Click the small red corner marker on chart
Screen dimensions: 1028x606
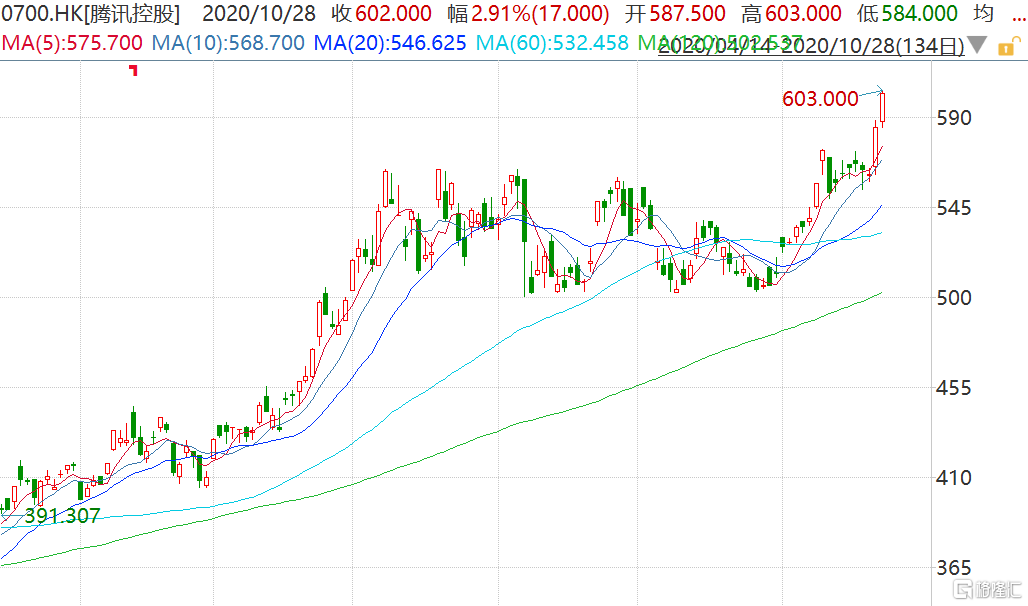pyautogui.click(x=133, y=70)
